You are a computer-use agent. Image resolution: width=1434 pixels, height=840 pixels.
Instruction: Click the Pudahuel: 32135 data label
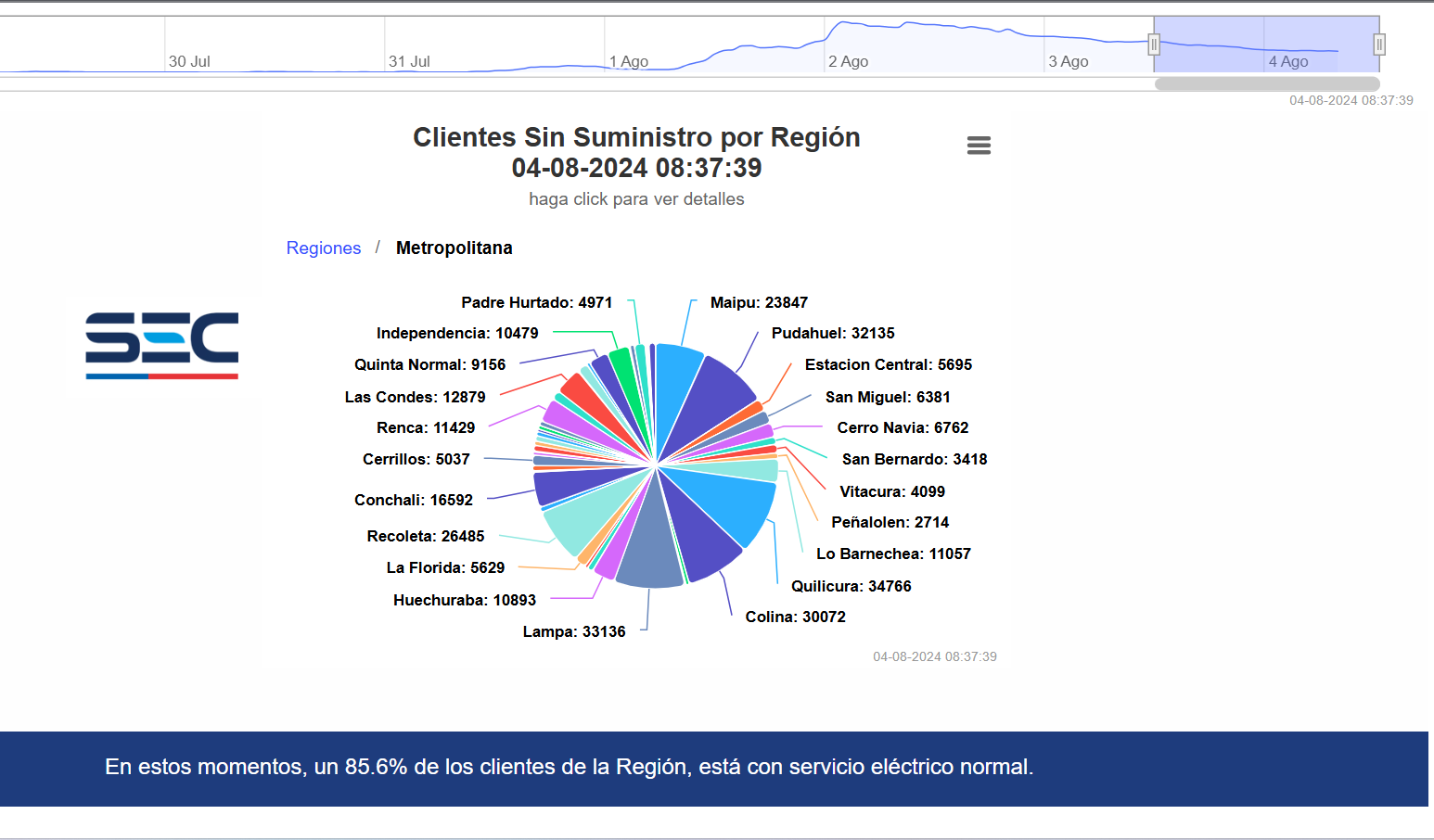tap(832, 333)
